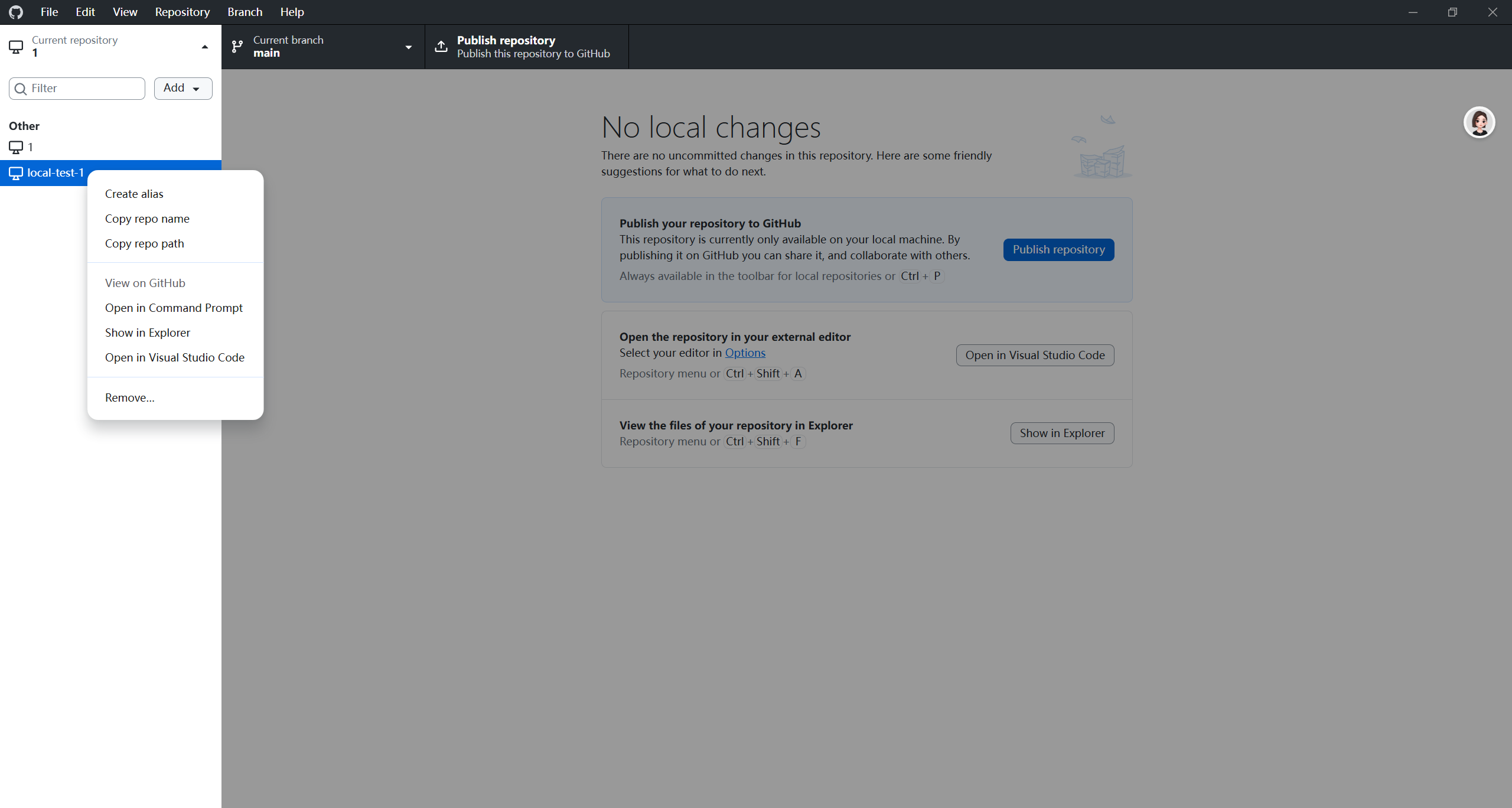The height and width of the screenshot is (808, 1512).
Task: Choose Remove... from the context menu
Action: pos(129,398)
